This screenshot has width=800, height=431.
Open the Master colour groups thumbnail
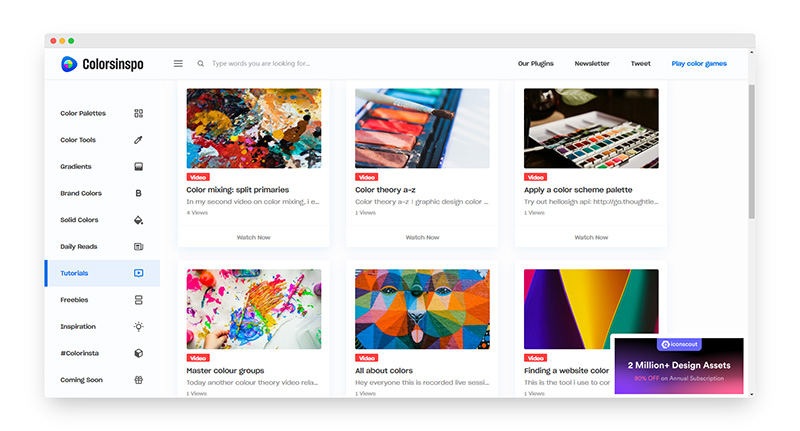point(254,309)
